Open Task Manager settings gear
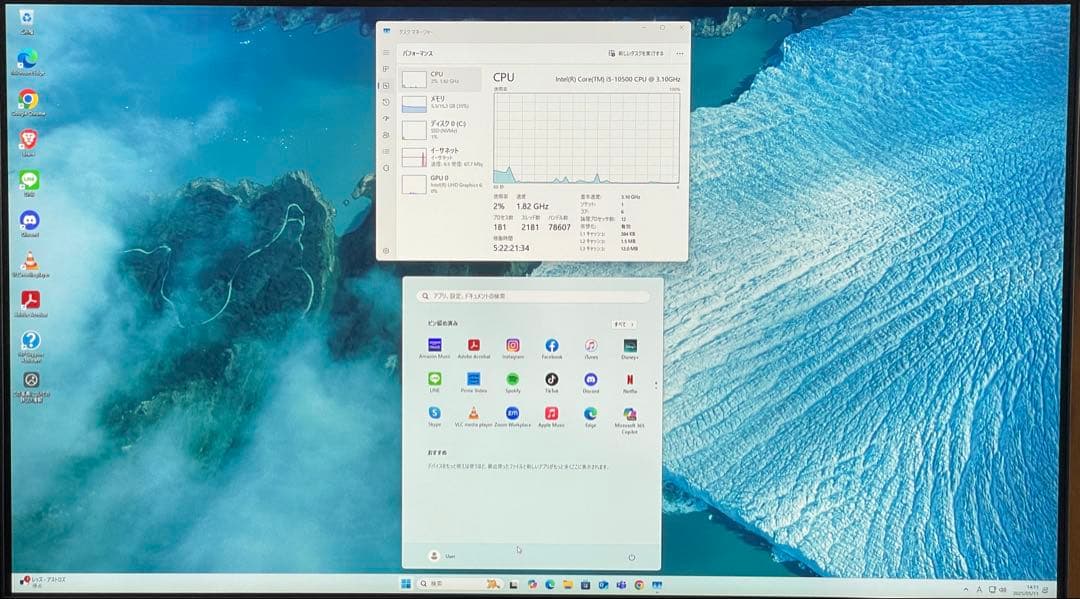 pos(386,250)
